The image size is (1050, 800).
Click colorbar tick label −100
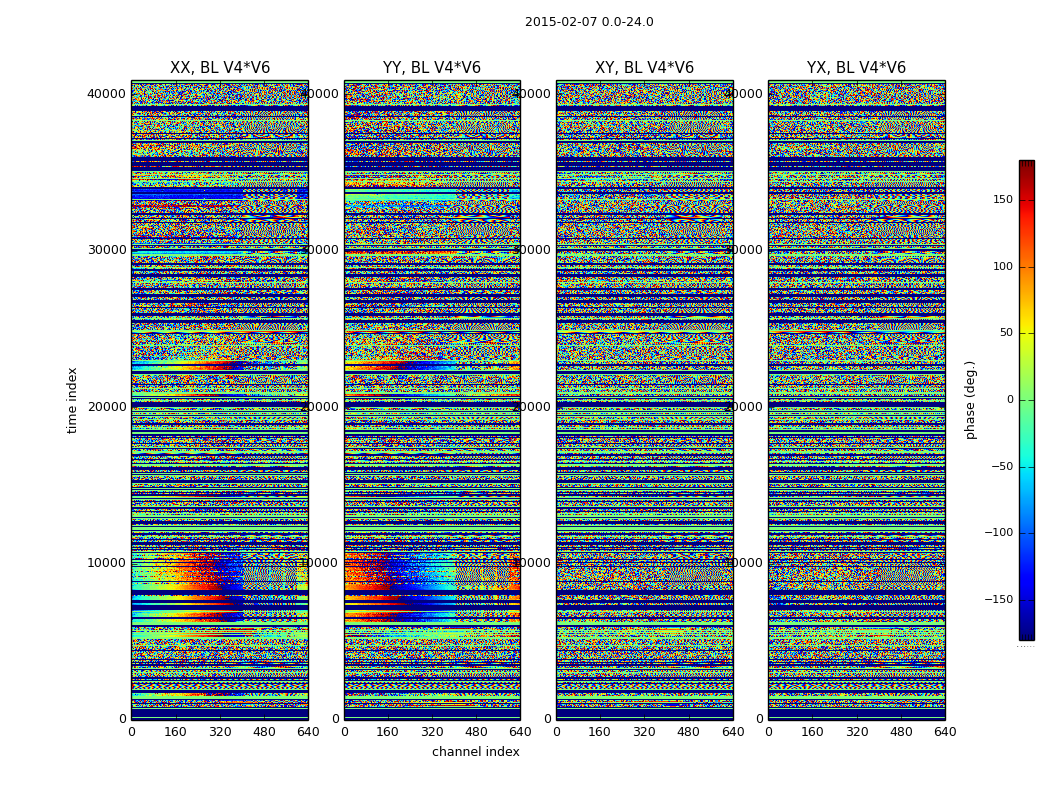click(999, 532)
